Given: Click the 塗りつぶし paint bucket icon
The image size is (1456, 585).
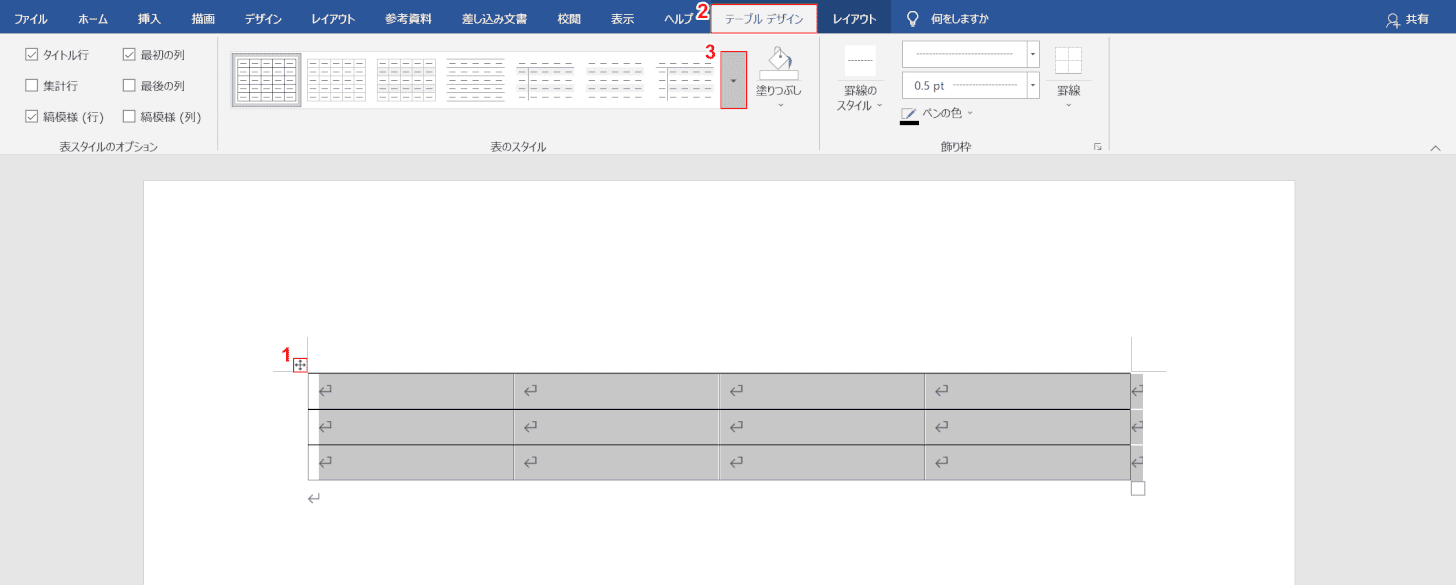Looking at the screenshot, I should click(x=779, y=62).
